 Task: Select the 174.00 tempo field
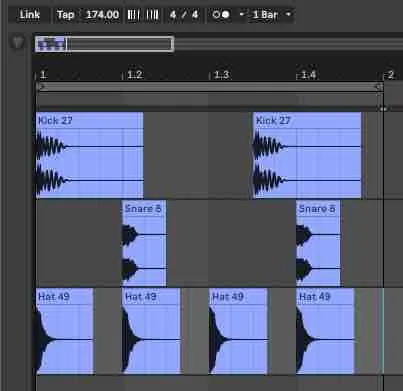[102, 15]
